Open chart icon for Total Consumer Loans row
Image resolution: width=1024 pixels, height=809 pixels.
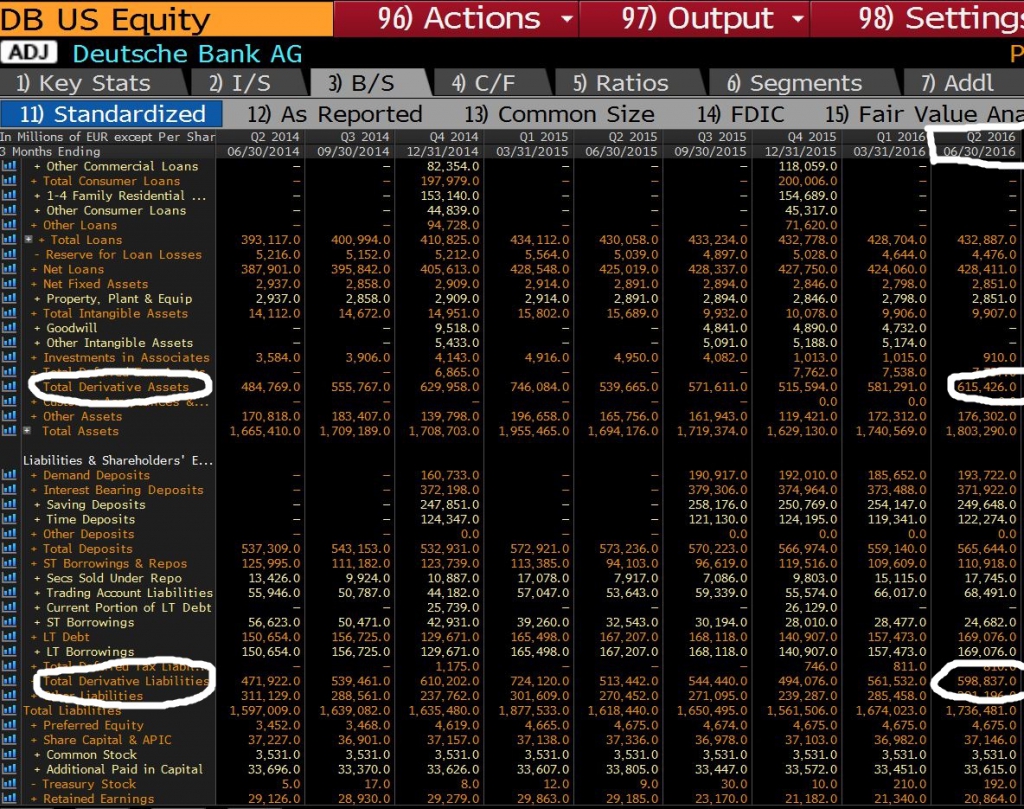(9, 181)
